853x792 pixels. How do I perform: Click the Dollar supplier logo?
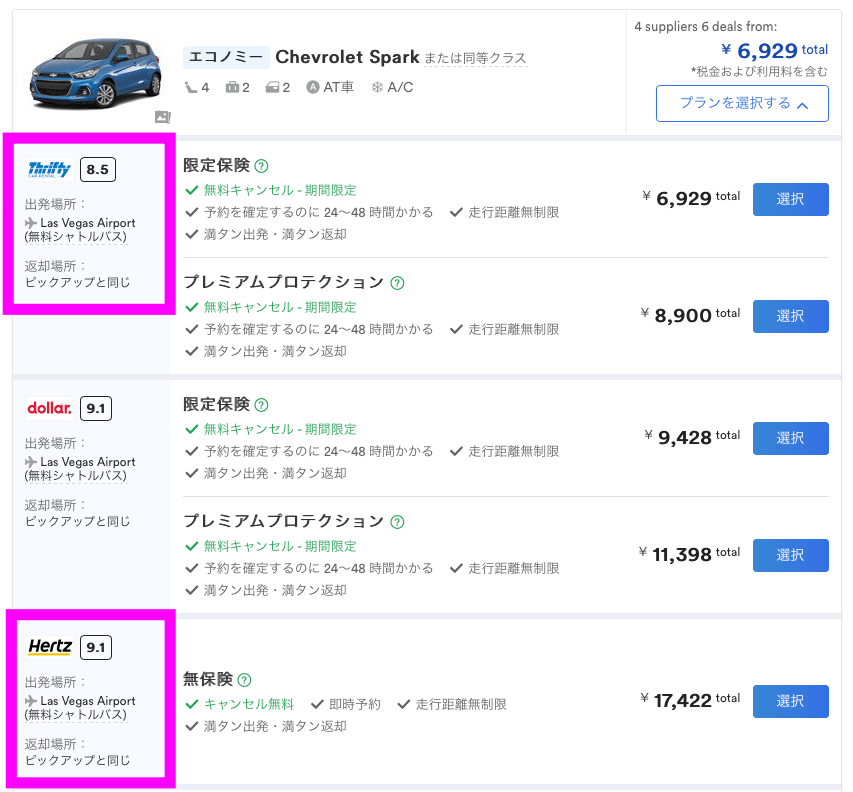[x=50, y=408]
